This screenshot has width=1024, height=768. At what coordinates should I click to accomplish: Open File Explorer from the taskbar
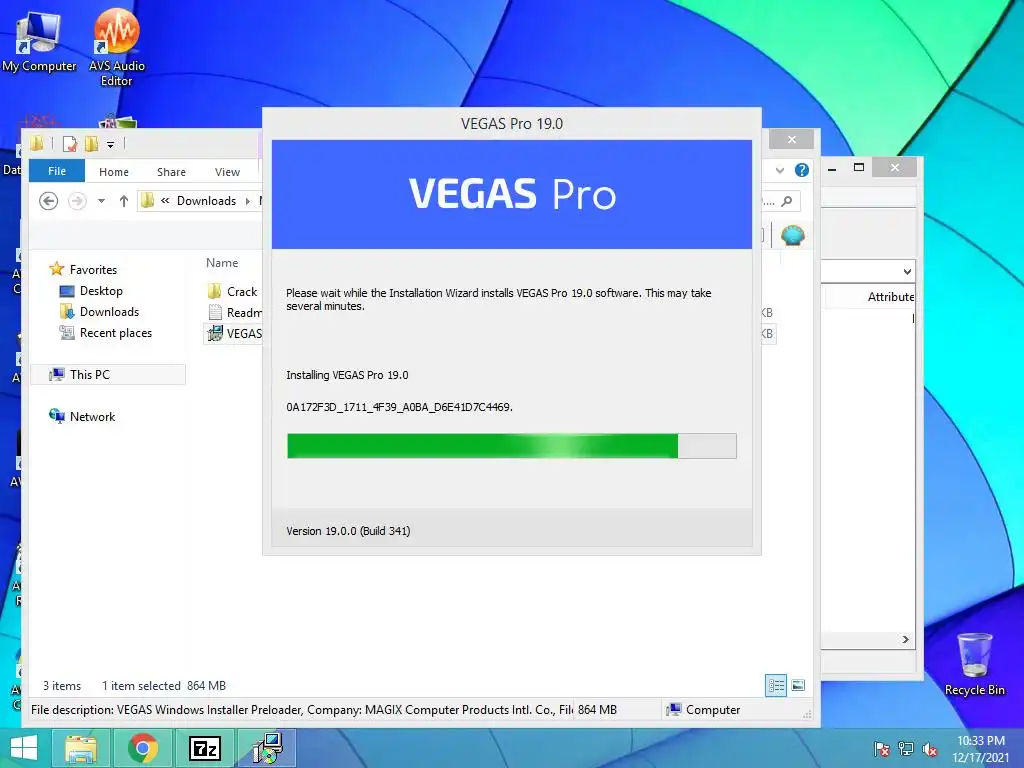pos(81,748)
